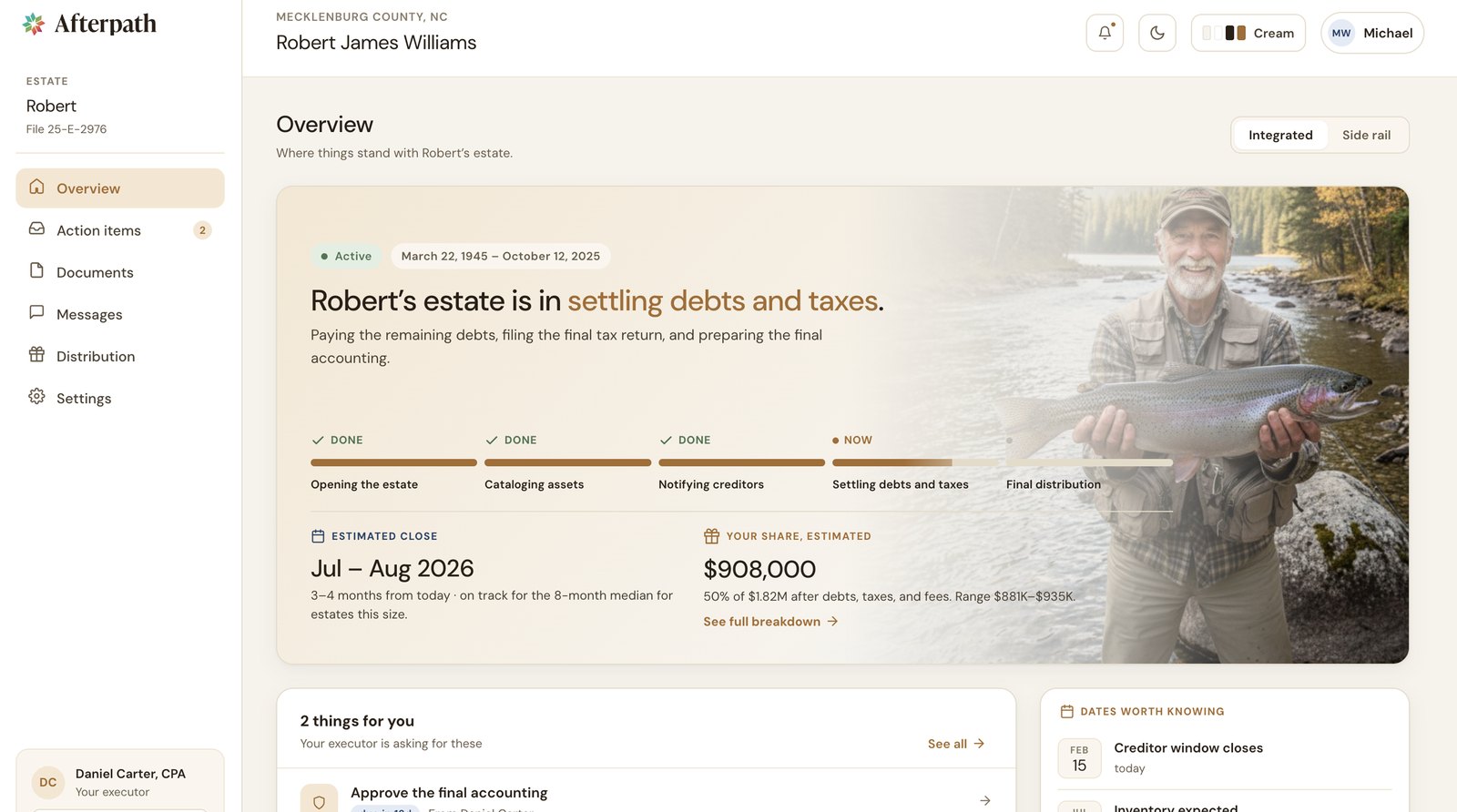Switch to Side rail layout

(1366, 135)
